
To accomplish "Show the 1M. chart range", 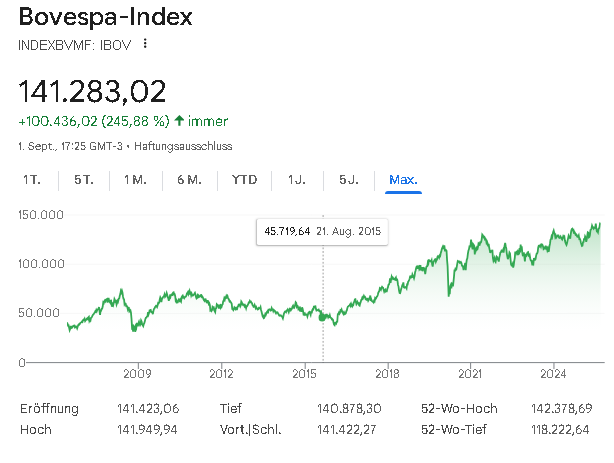I will click(x=135, y=180).
